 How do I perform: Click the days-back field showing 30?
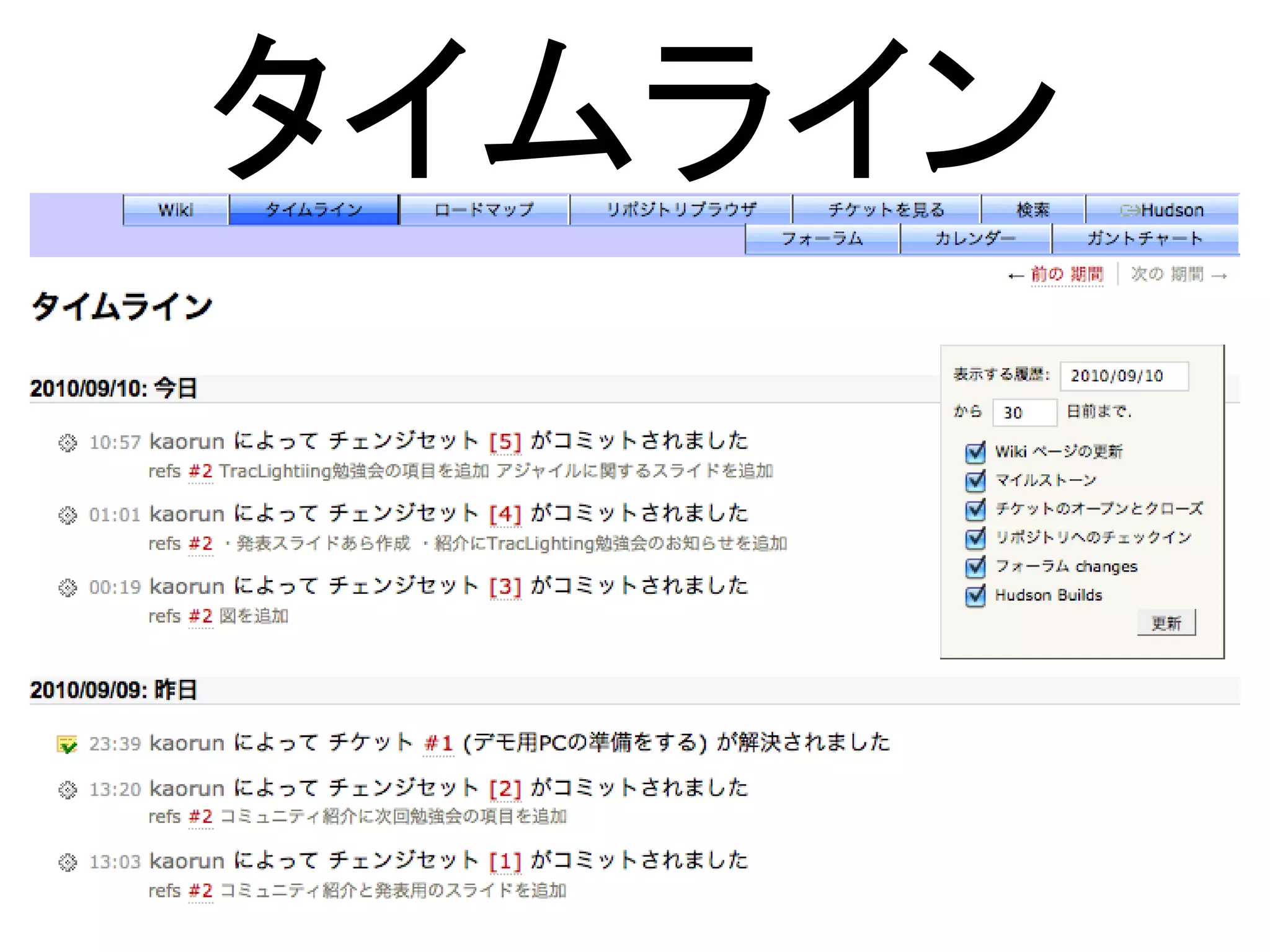click(x=1024, y=413)
